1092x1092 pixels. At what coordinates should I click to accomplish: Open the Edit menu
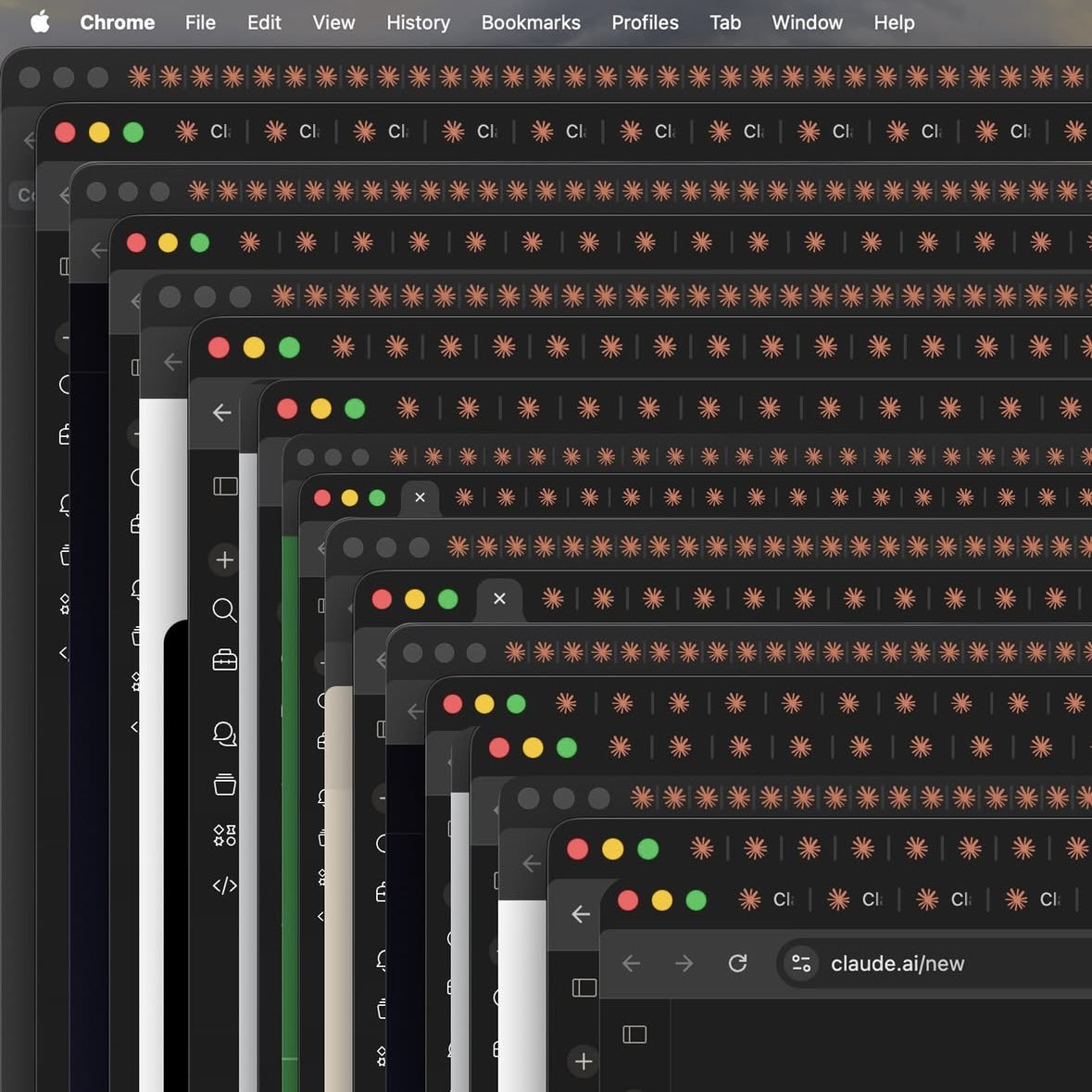coord(264,22)
